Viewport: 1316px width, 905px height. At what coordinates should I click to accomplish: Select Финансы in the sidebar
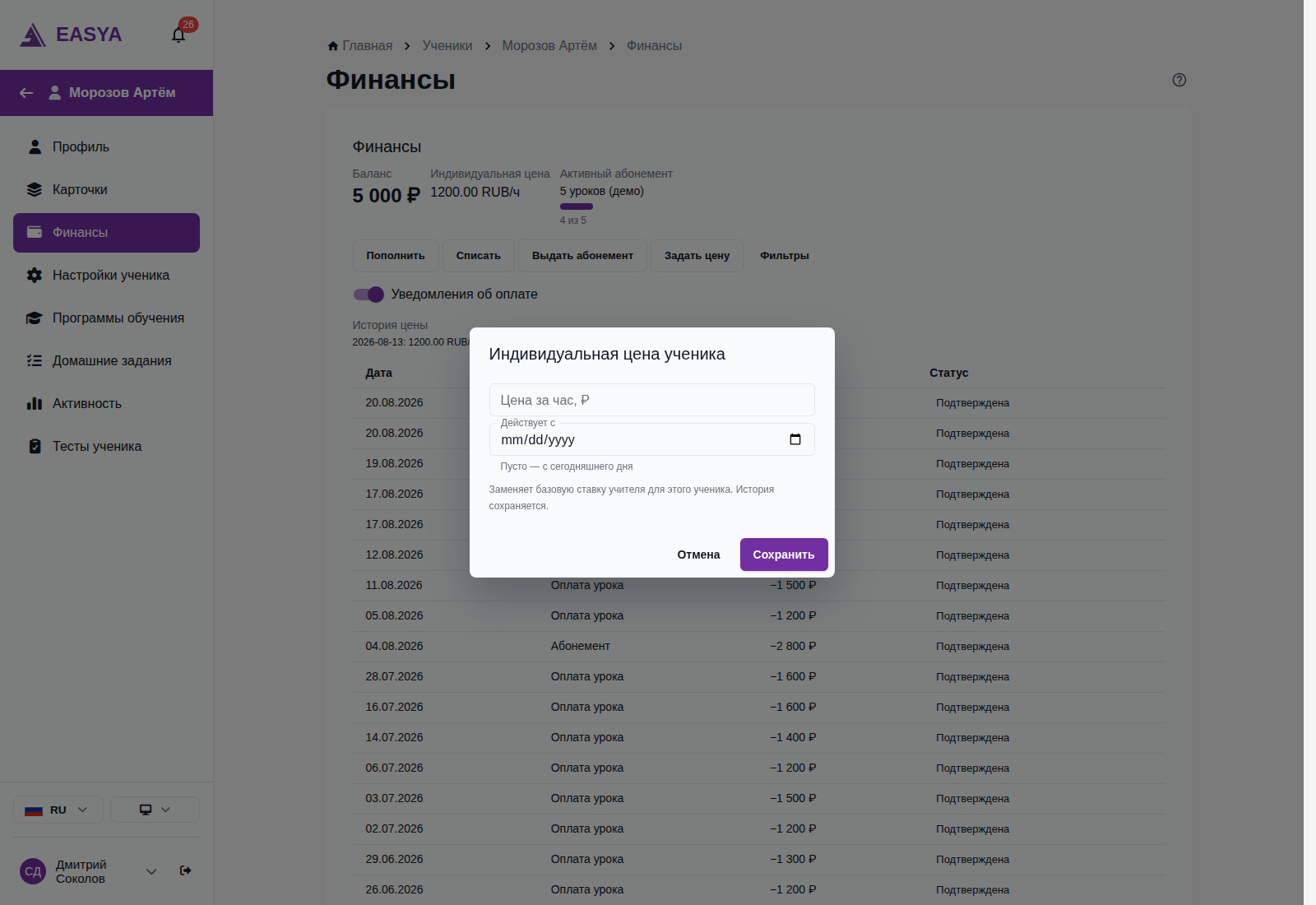[106, 233]
